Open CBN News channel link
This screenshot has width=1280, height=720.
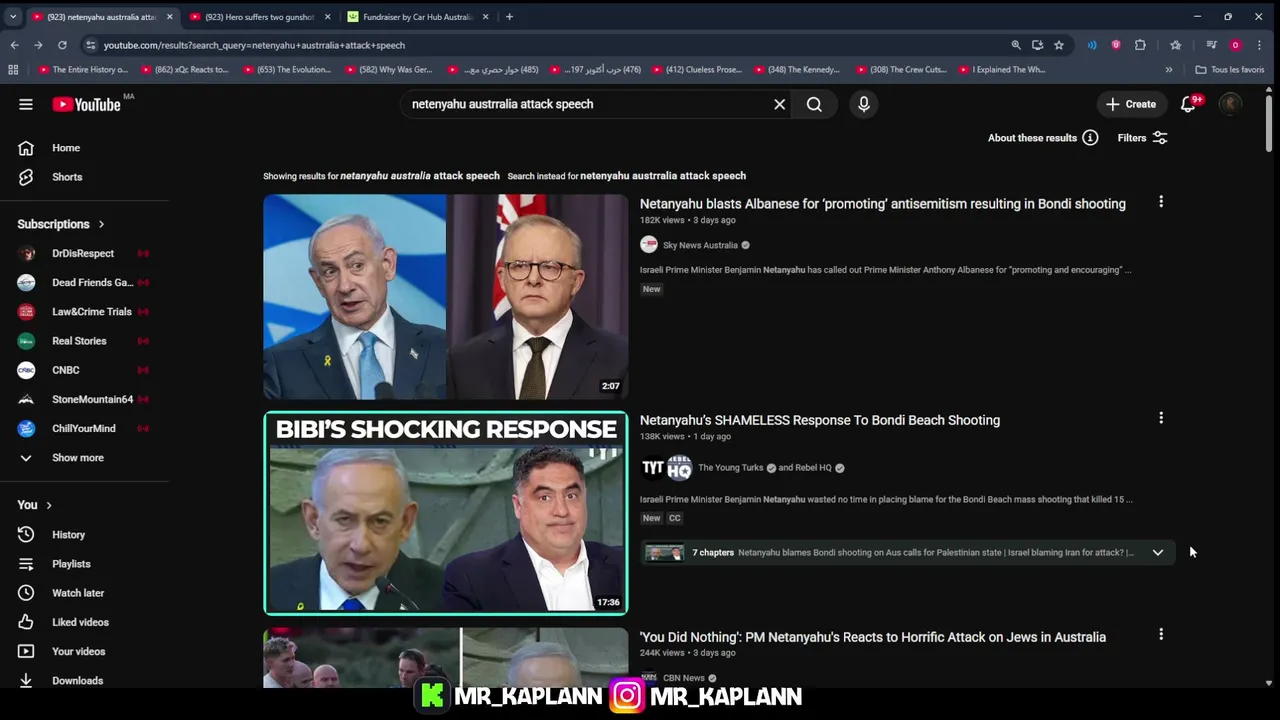684,678
